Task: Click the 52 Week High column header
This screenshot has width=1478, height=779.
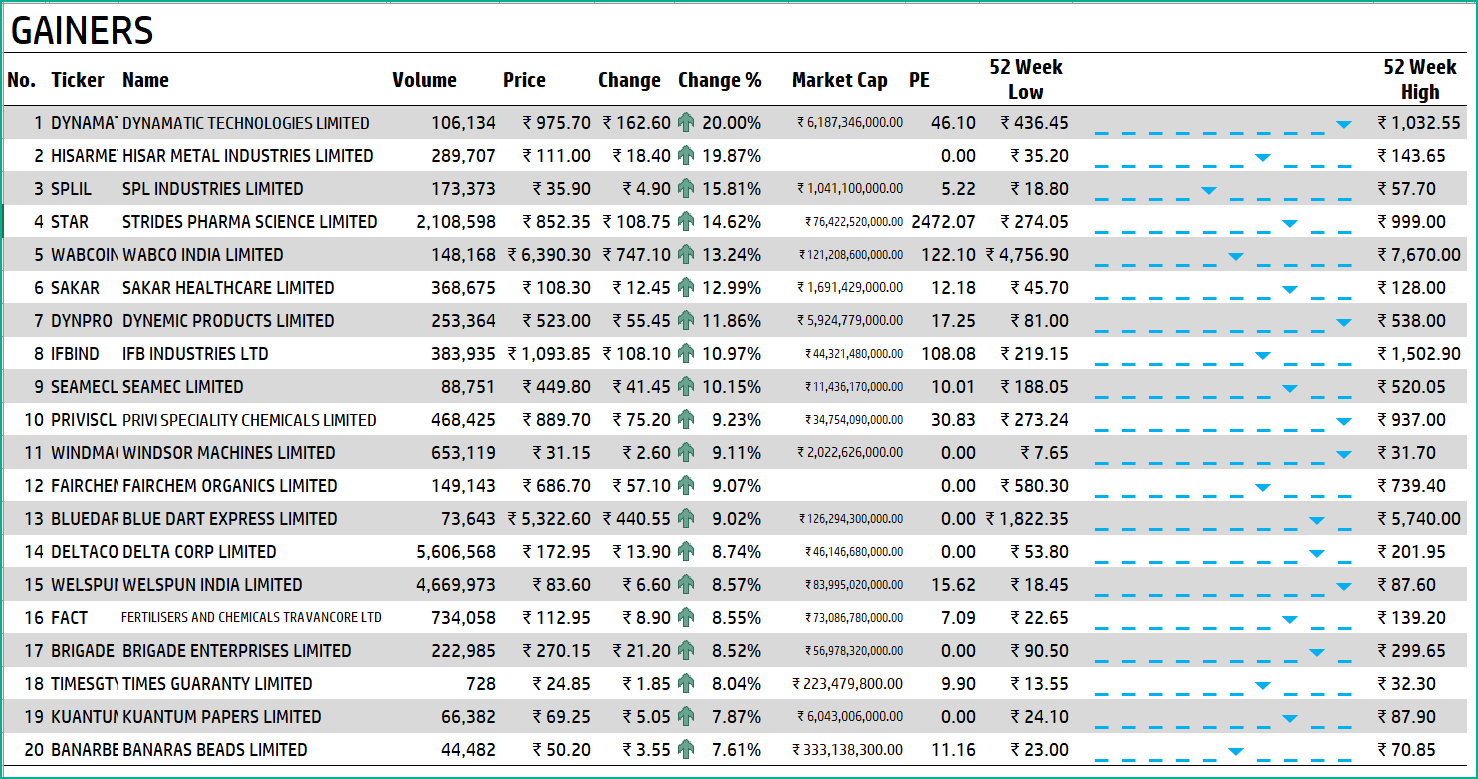Action: coord(1420,79)
